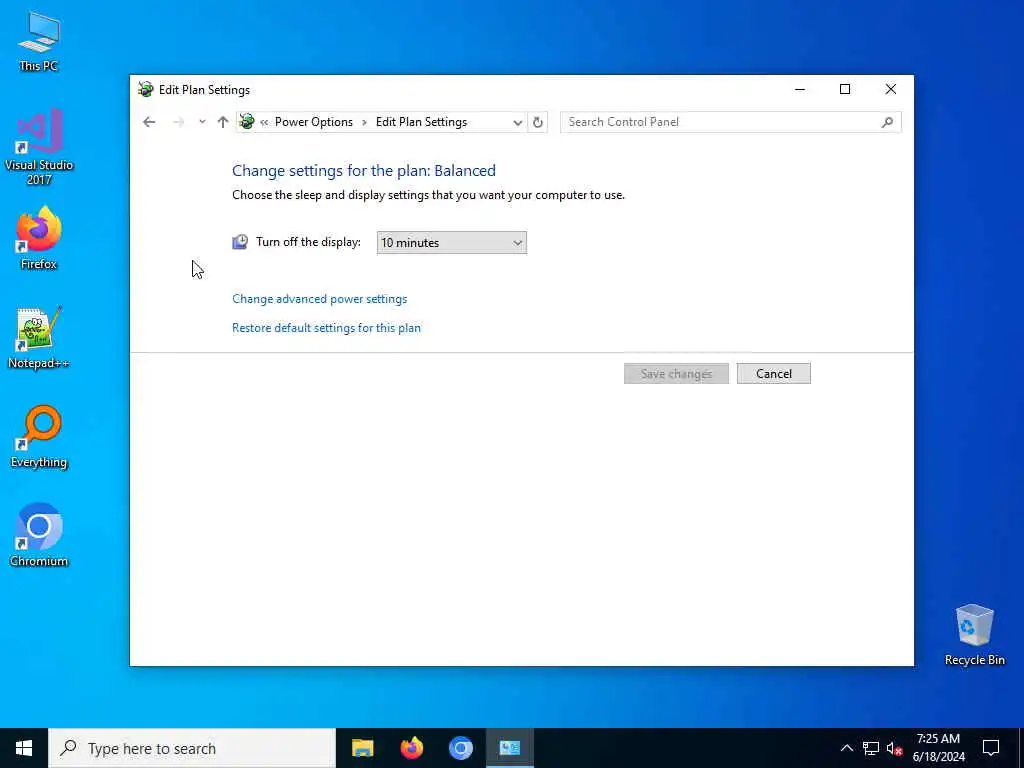Open Chromium from the taskbar
The width and height of the screenshot is (1024, 768).
click(460, 748)
